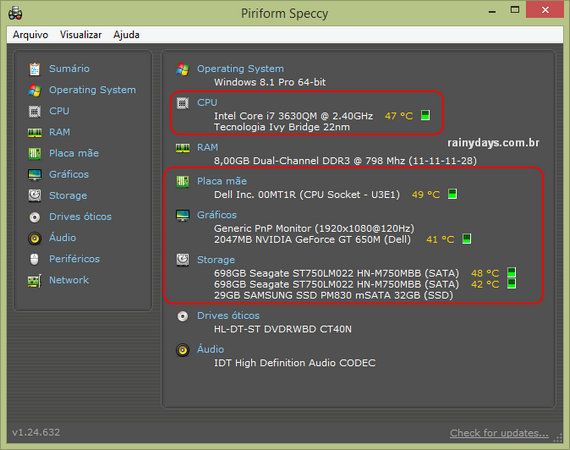
Task: Open the Gráficos heading link in summary
Action: pyautogui.click(x=217, y=215)
